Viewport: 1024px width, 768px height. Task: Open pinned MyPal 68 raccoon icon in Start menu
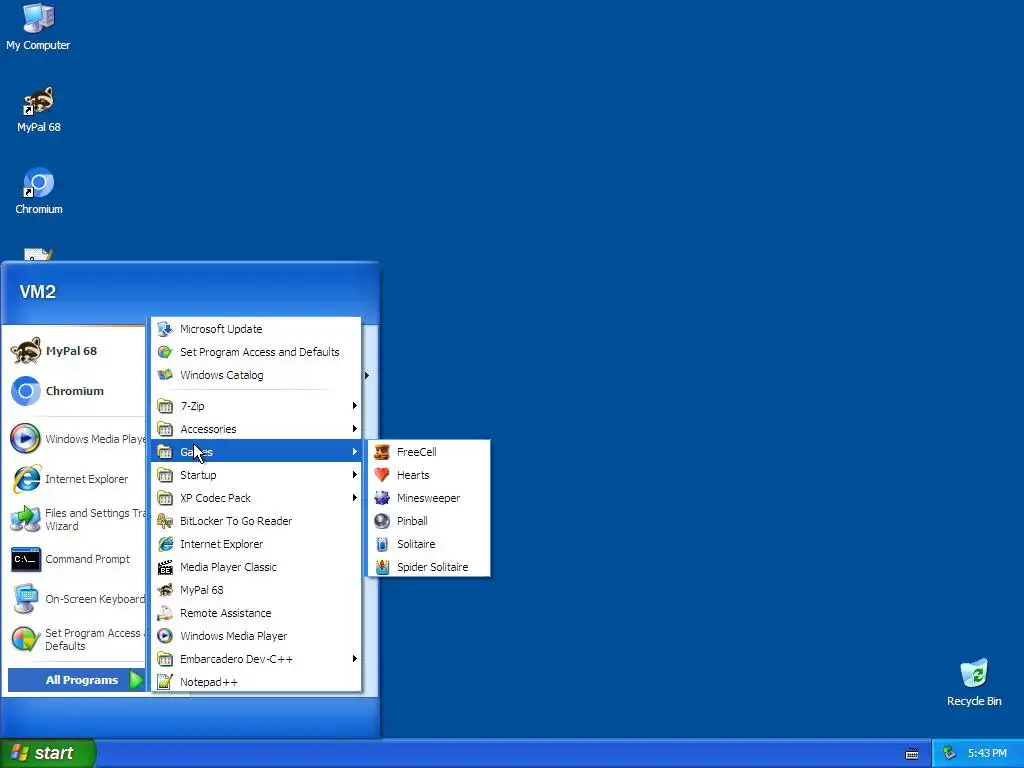pyautogui.click(x=26, y=351)
